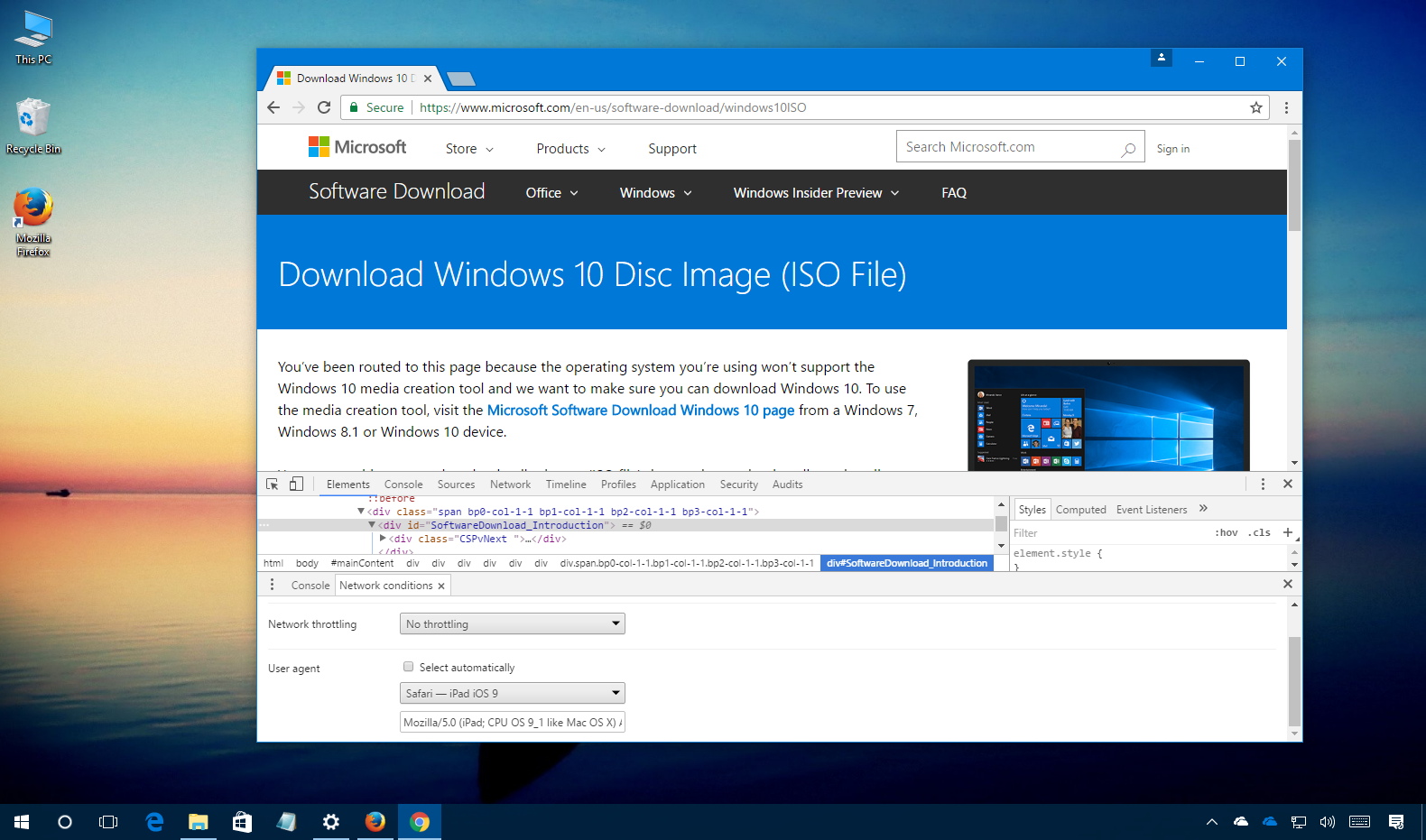
Task: Click the Chrome profile avatar icon
Action: tap(1162, 58)
